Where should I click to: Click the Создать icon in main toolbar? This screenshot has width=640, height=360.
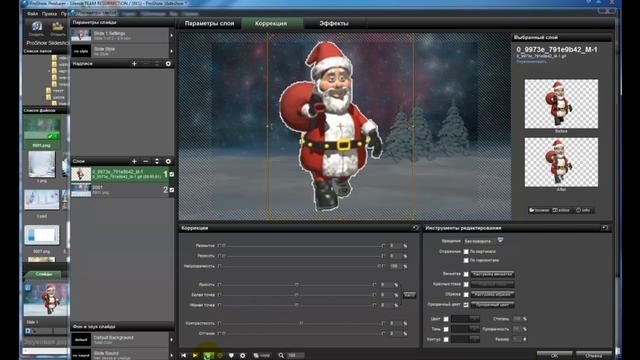[36, 29]
